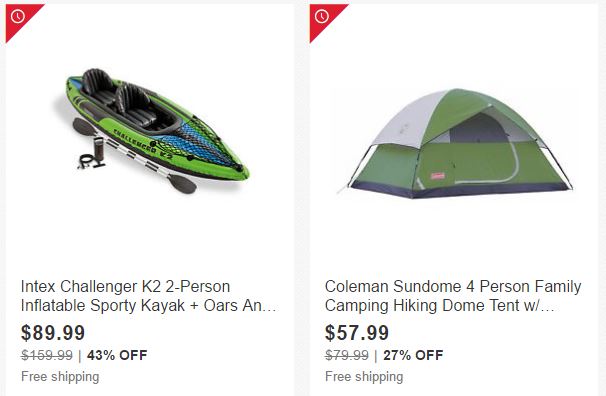Viewport: 606px width, 396px height.
Task: Click the 43% OFF discount label
Action: [x=117, y=355]
